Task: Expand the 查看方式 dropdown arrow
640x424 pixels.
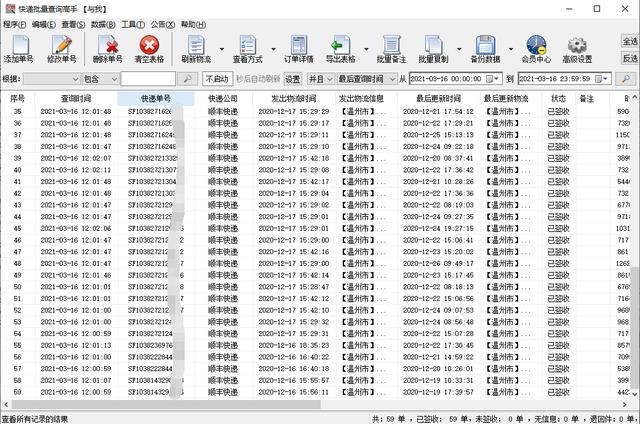Action: point(273,49)
